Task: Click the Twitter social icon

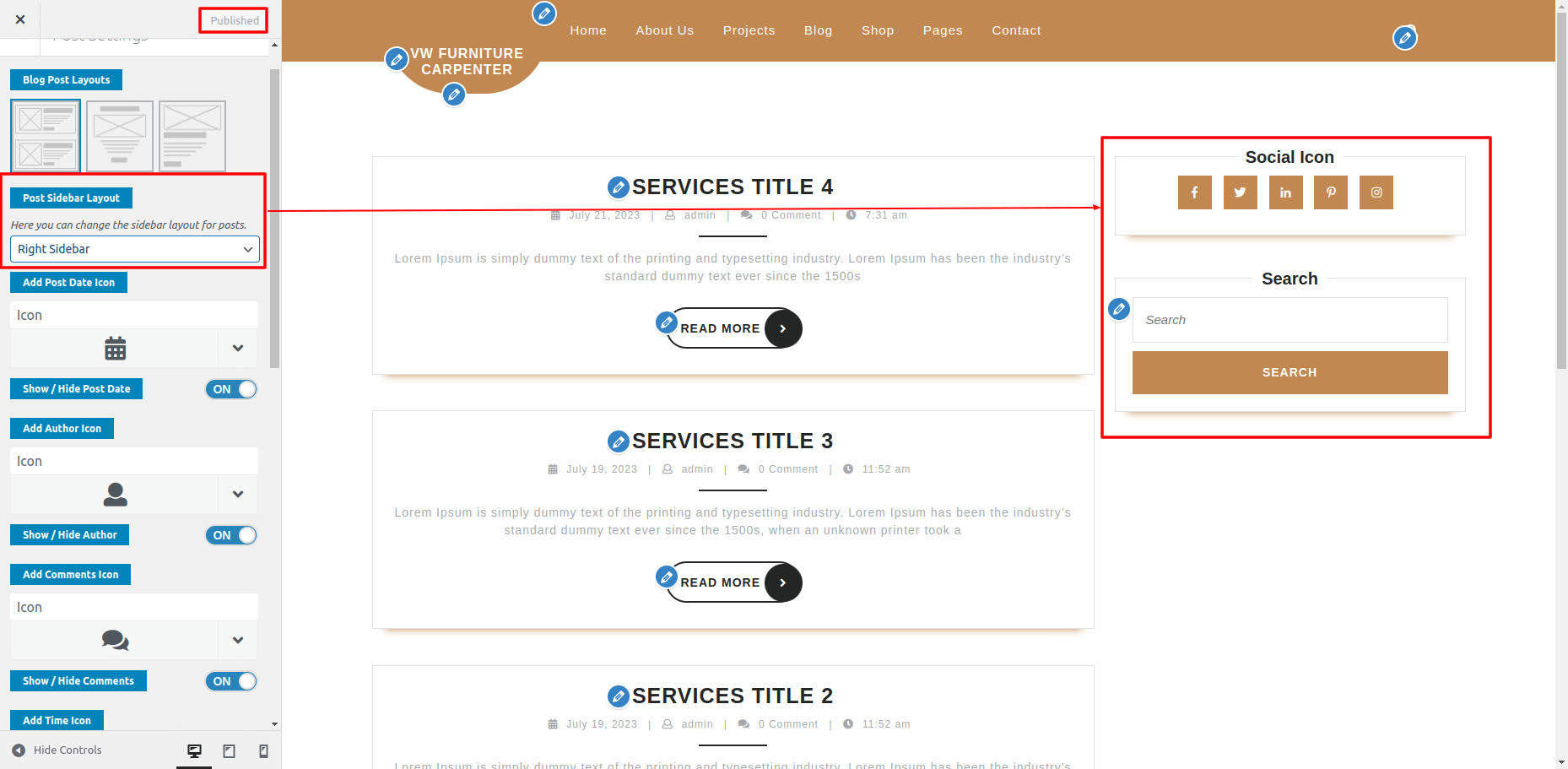Action: click(x=1240, y=192)
